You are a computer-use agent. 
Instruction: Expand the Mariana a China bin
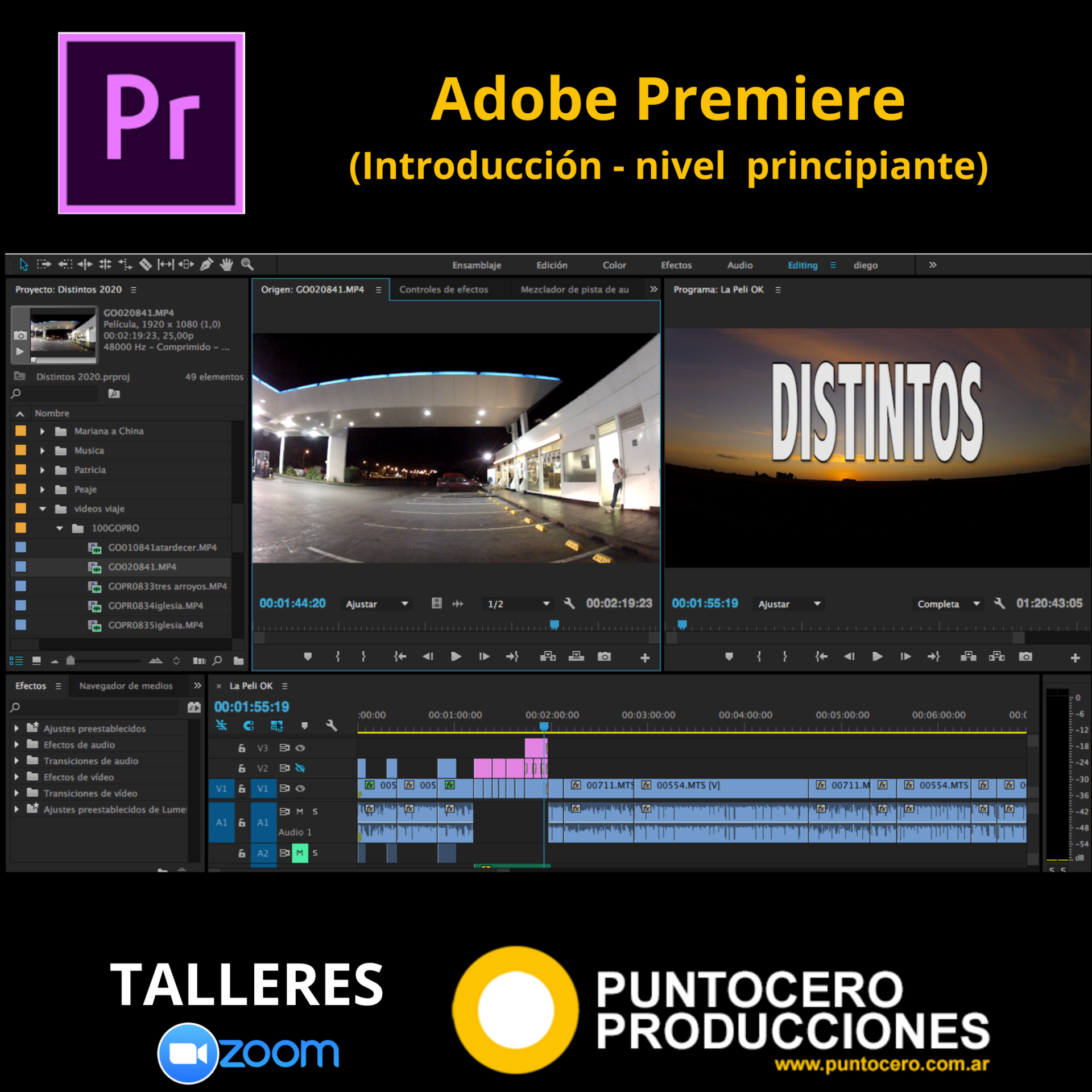(x=43, y=431)
